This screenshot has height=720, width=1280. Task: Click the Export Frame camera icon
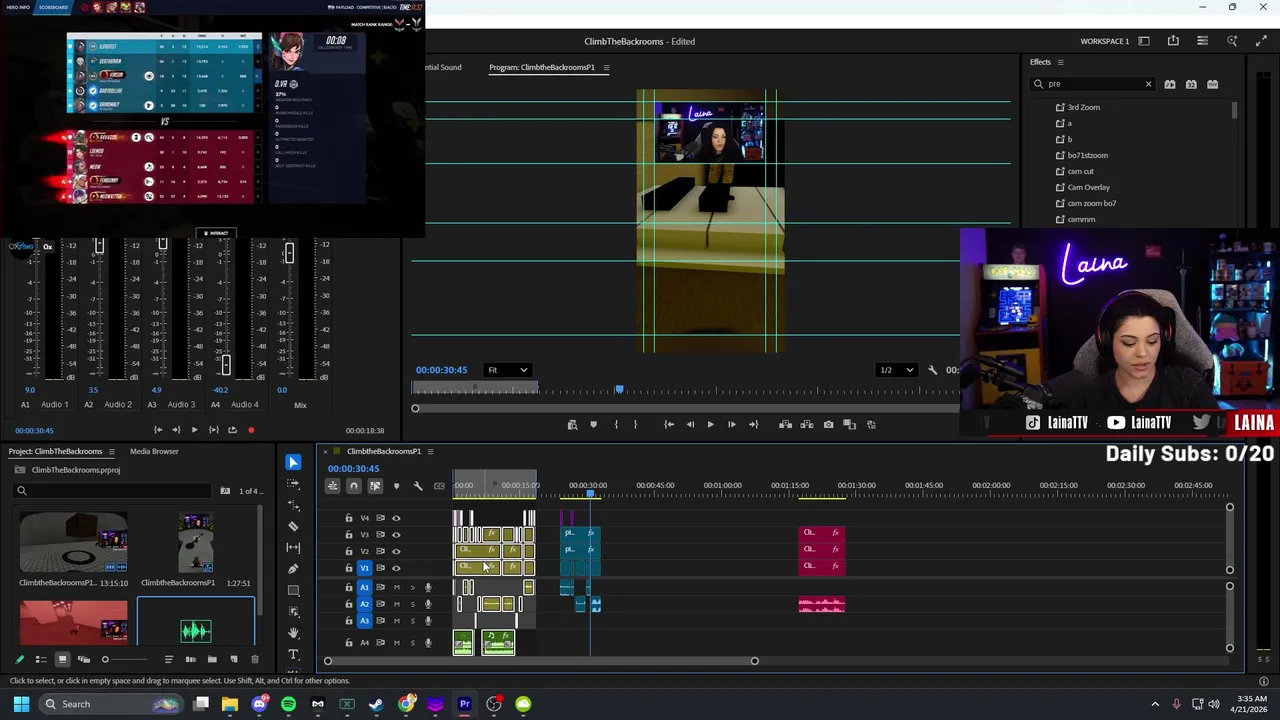point(828,425)
